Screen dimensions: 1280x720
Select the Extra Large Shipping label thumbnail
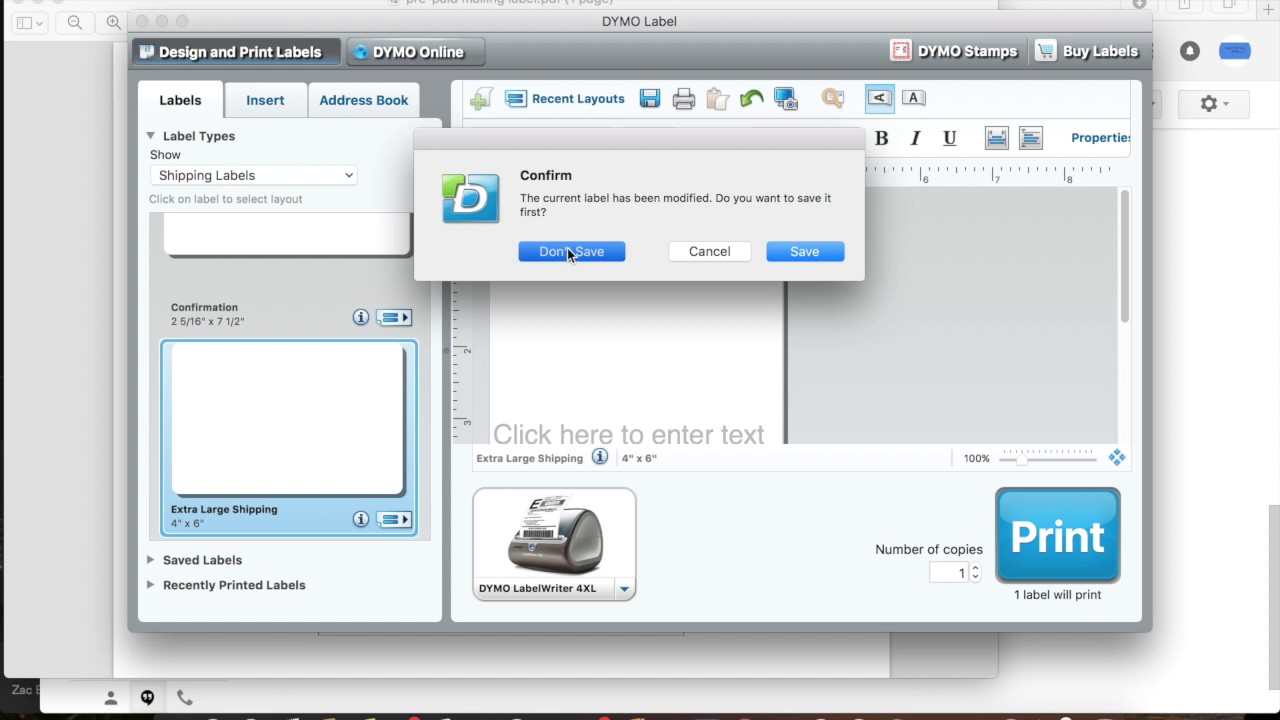(x=288, y=420)
